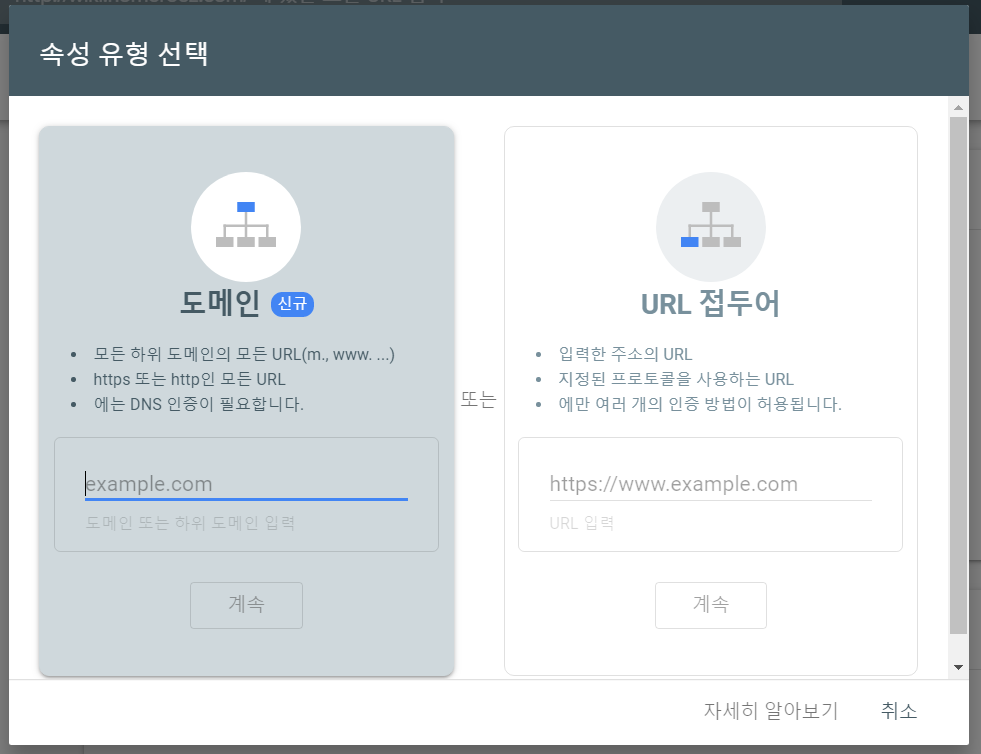This screenshot has width=981, height=754.
Task: Click the scrollbar down arrow
Action: tap(958, 667)
